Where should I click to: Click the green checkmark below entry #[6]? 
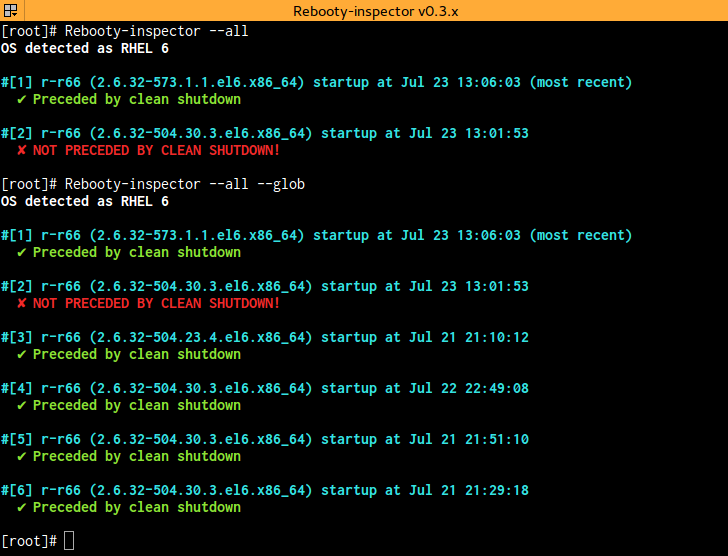[x=21, y=508]
